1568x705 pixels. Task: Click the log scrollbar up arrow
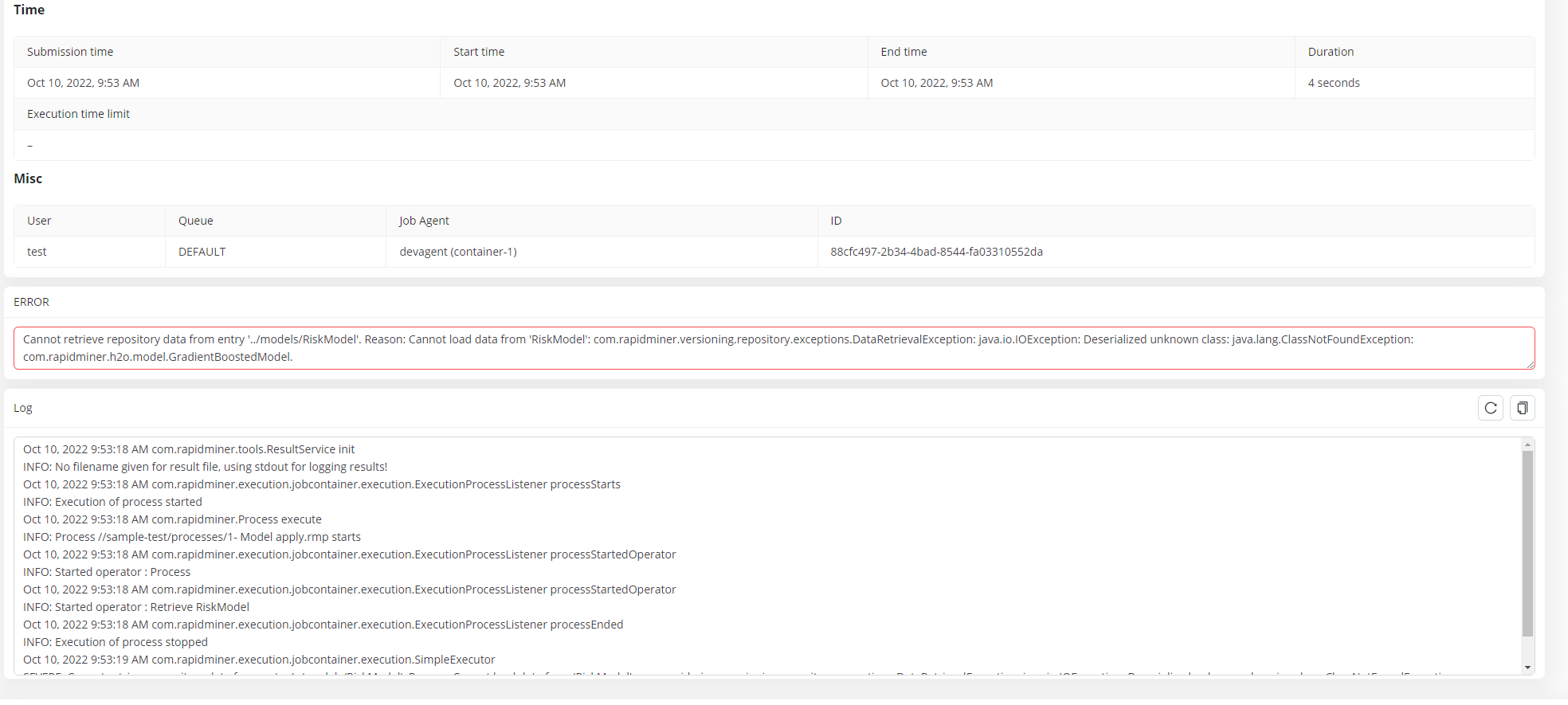click(x=1527, y=445)
